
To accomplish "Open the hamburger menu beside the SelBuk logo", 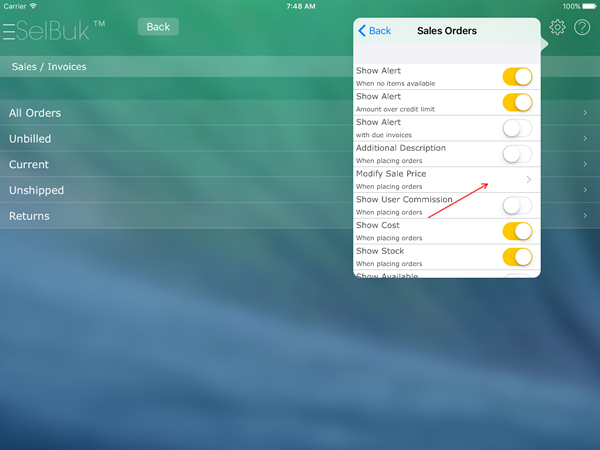I will (x=9, y=33).
